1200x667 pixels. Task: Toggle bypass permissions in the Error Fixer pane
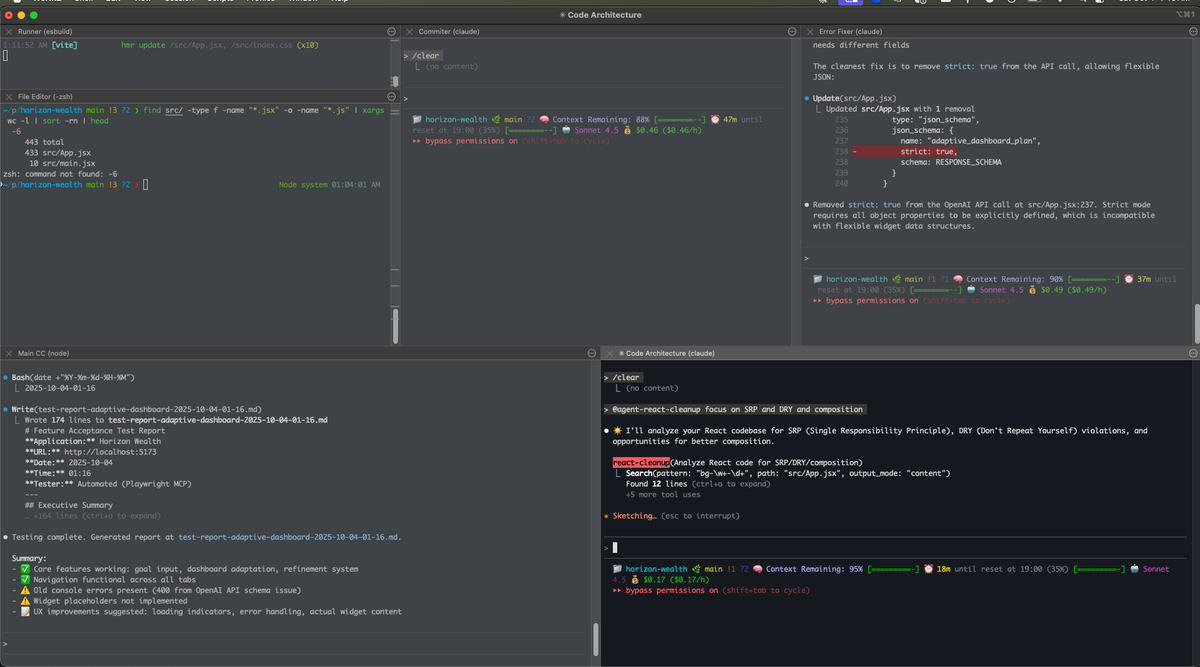click(872, 300)
